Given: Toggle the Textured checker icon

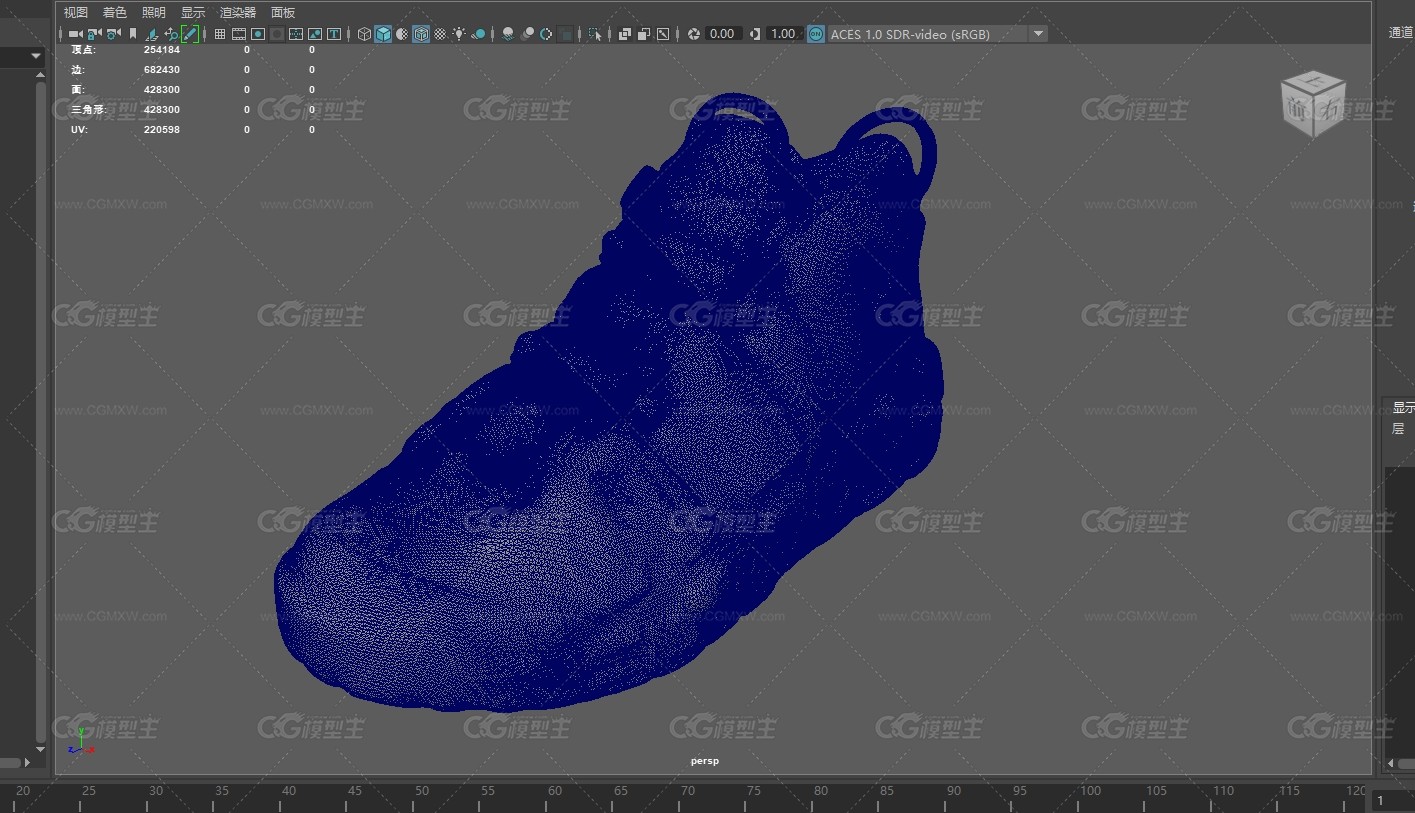Looking at the screenshot, I should pyautogui.click(x=441, y=34).
